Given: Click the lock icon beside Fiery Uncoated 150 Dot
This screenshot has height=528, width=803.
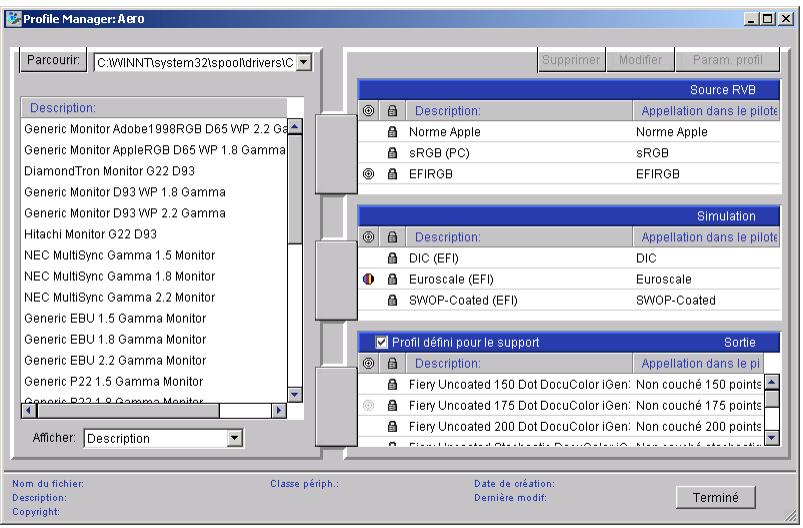Looking at the screenshot, I should pos(392,385).
